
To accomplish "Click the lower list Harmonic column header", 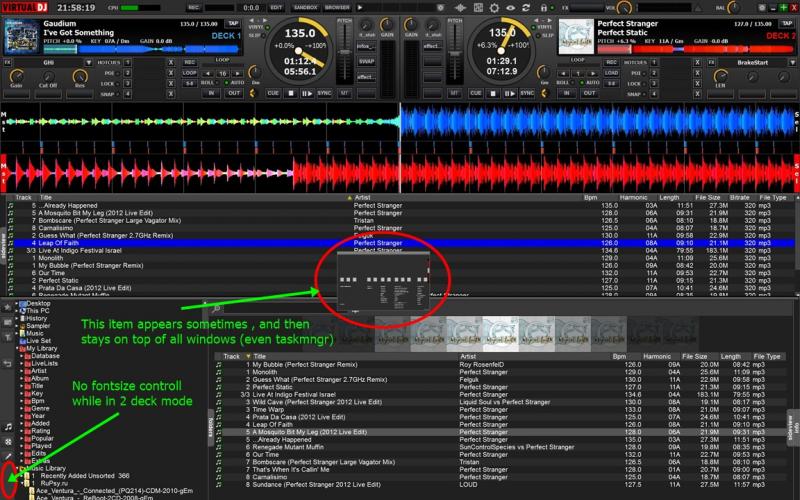I will click(657, 356).
